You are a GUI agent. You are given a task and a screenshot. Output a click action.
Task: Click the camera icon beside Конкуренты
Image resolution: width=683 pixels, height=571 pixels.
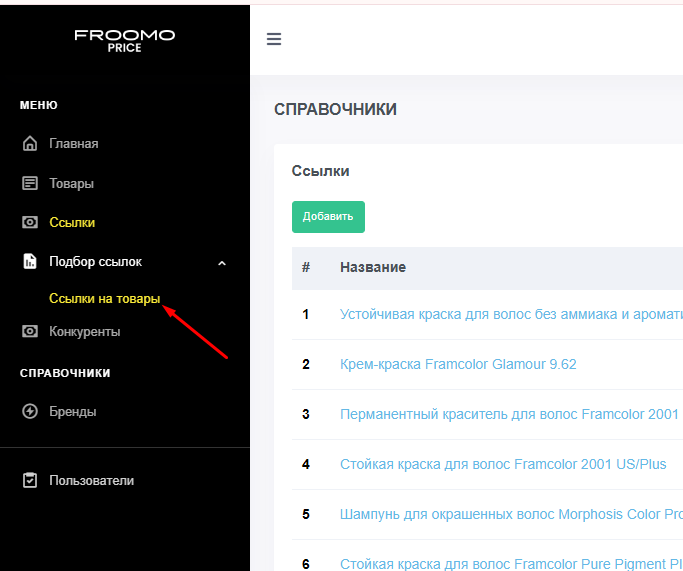(x=30, y=331)
